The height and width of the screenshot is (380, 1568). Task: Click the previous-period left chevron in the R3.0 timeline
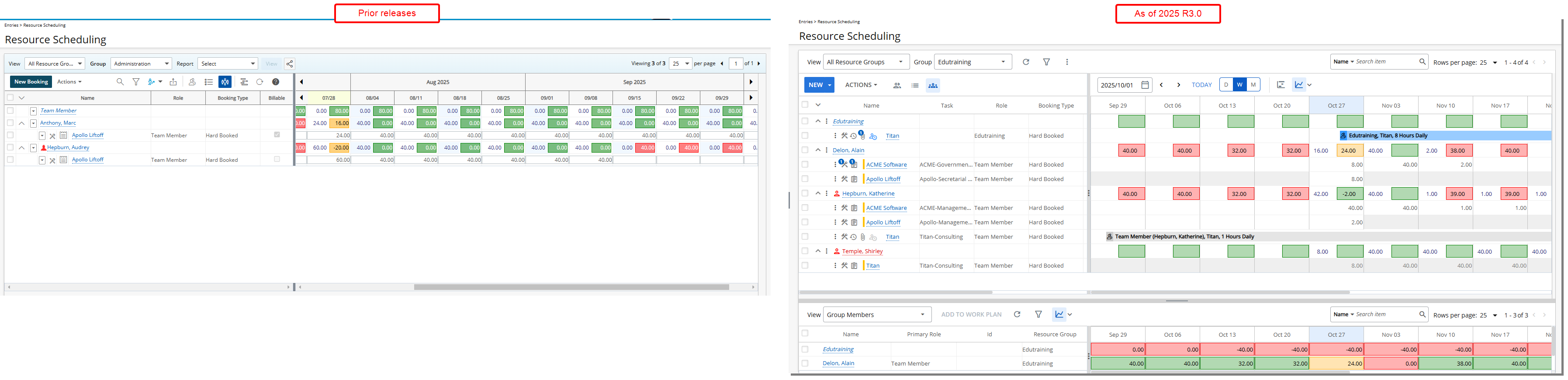[x=1161, y=85]
